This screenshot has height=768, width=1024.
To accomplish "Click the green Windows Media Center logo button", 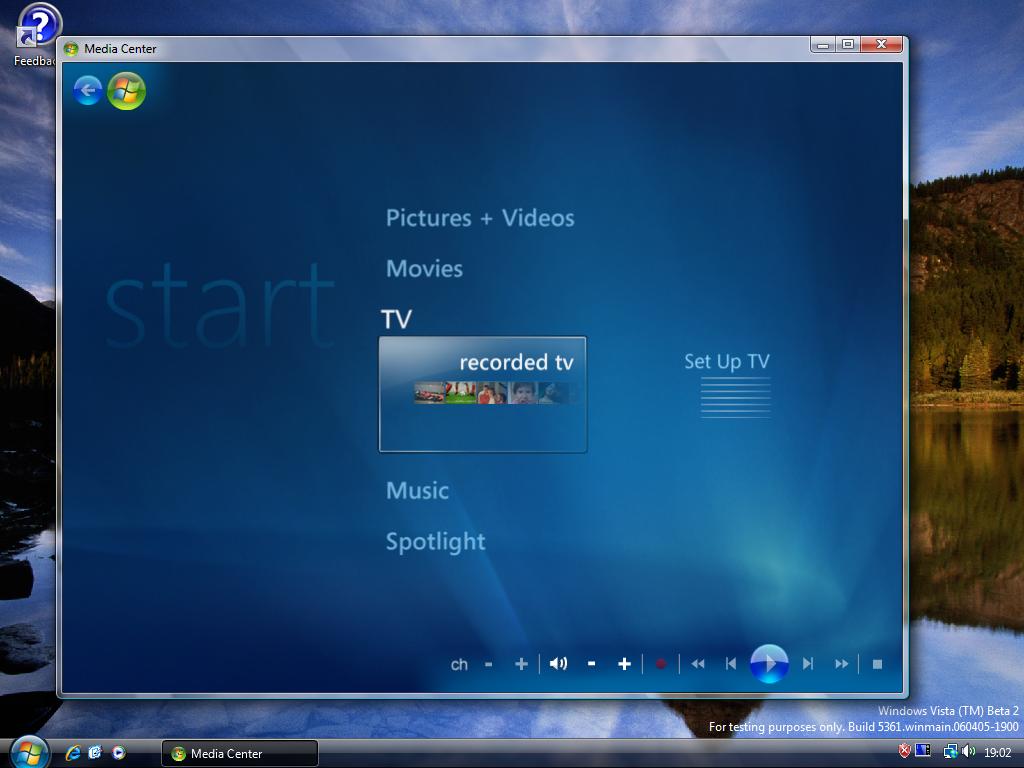I will (126, 91).
